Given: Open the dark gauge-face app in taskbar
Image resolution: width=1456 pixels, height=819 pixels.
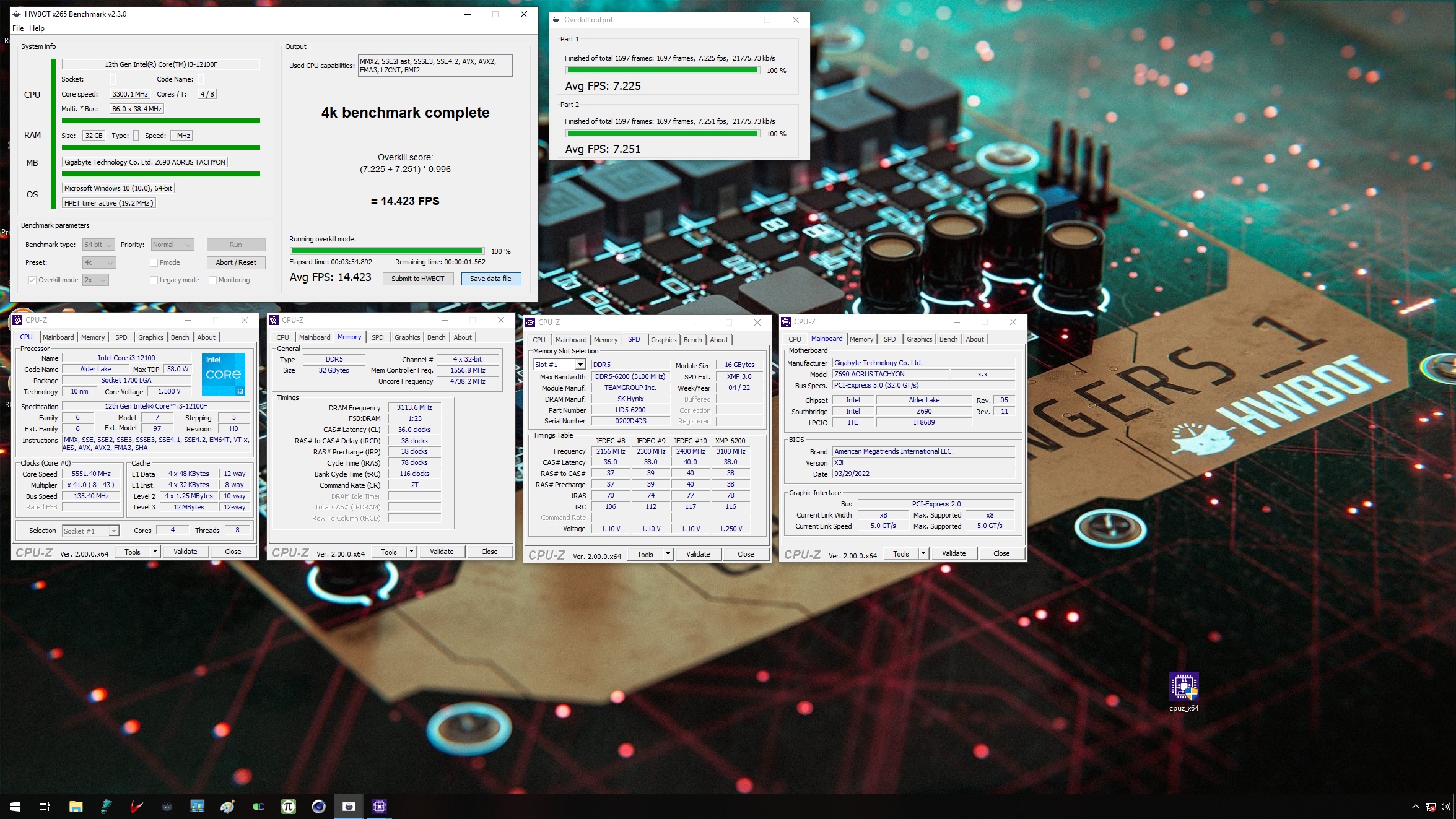Looking at the screenshot, I should (x=167, y=807).
